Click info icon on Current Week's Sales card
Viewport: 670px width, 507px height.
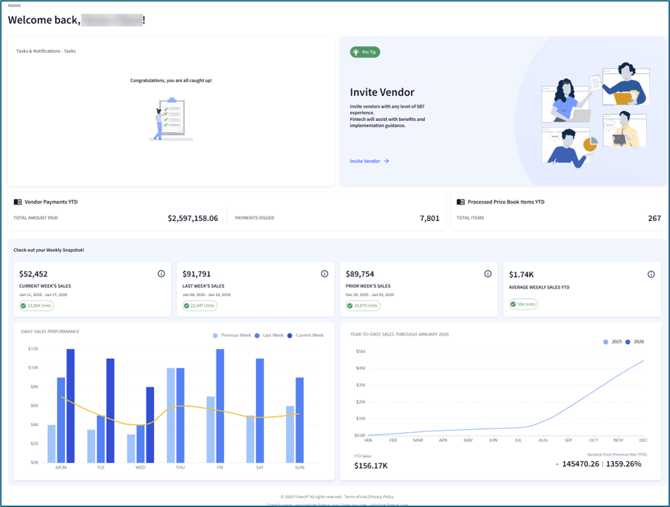(x=161, y=274)
